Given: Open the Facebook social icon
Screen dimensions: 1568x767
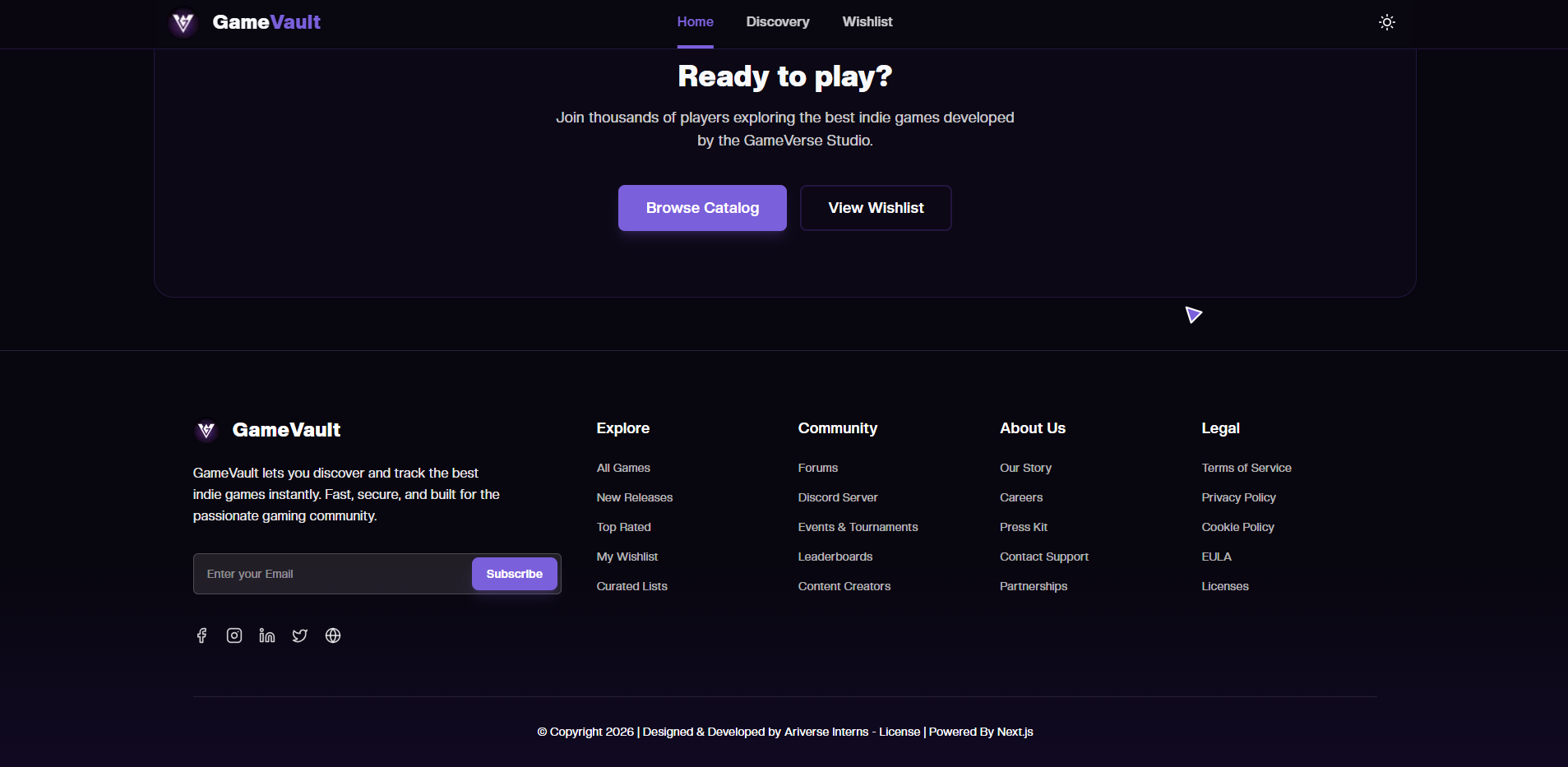Looking at the screenshot, I should [x=201, y=635].
